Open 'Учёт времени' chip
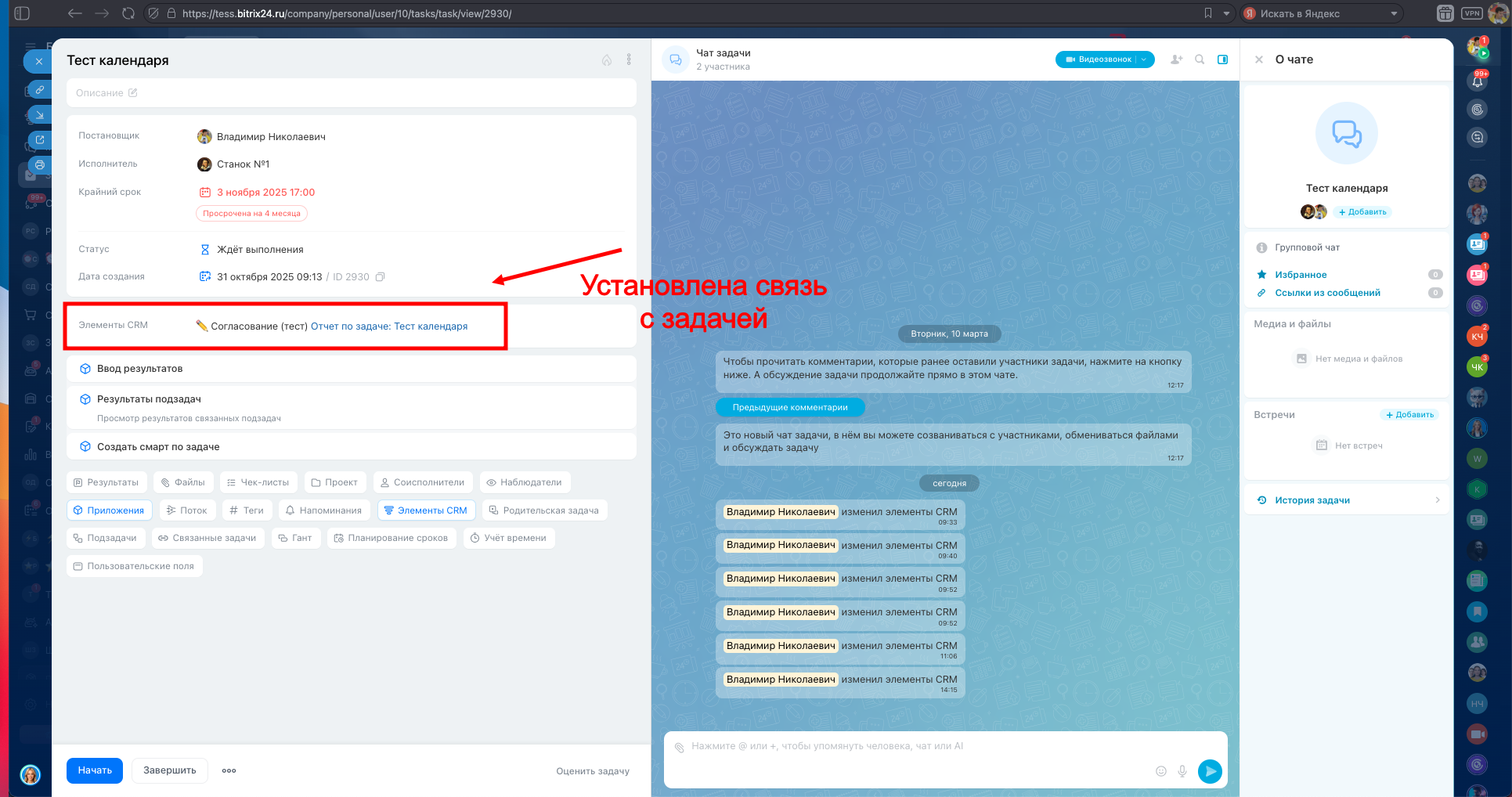Screen dimensions: 1512x797 [509, 538]
